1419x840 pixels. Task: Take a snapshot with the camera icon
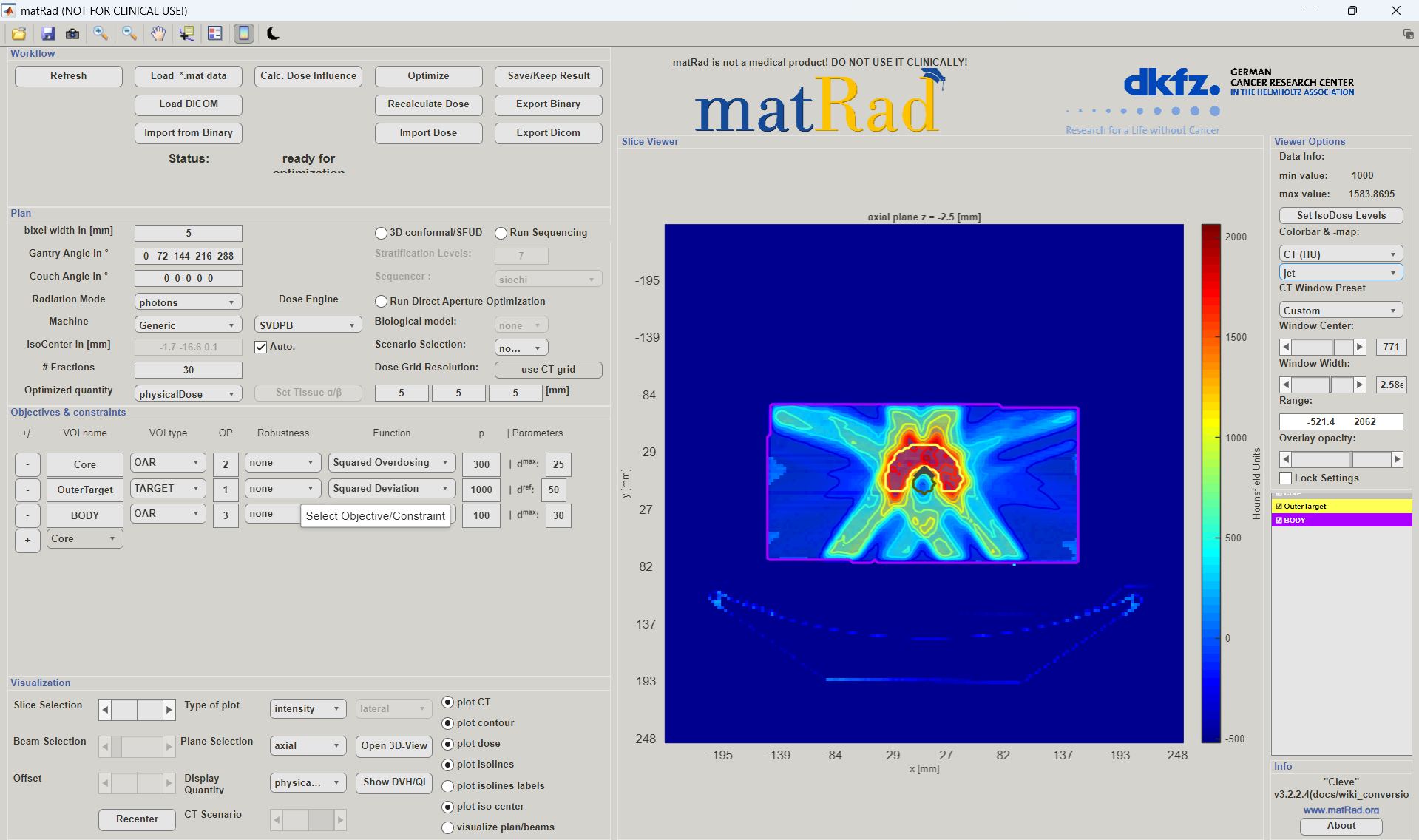coord(72,33)
